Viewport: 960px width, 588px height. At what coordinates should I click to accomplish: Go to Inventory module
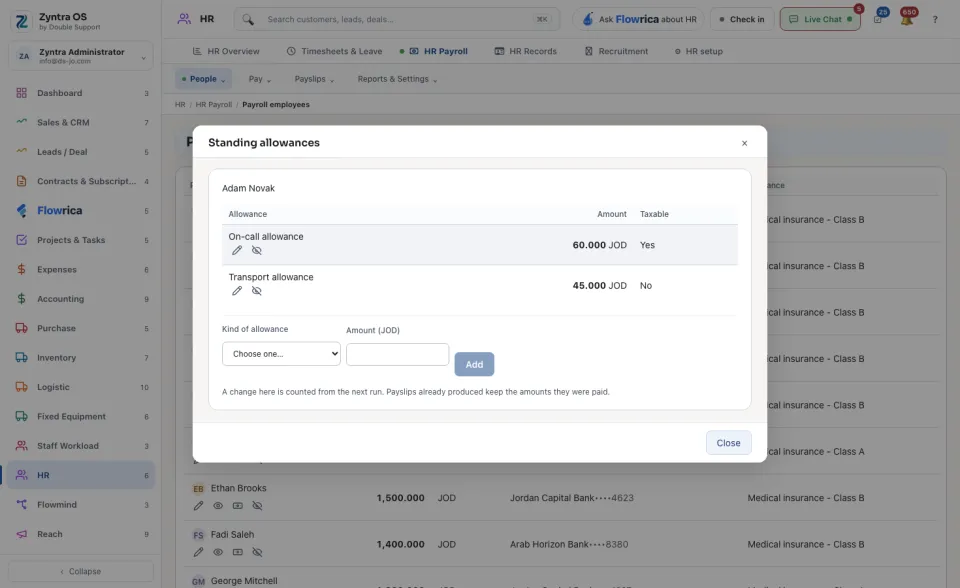[81, 358]
